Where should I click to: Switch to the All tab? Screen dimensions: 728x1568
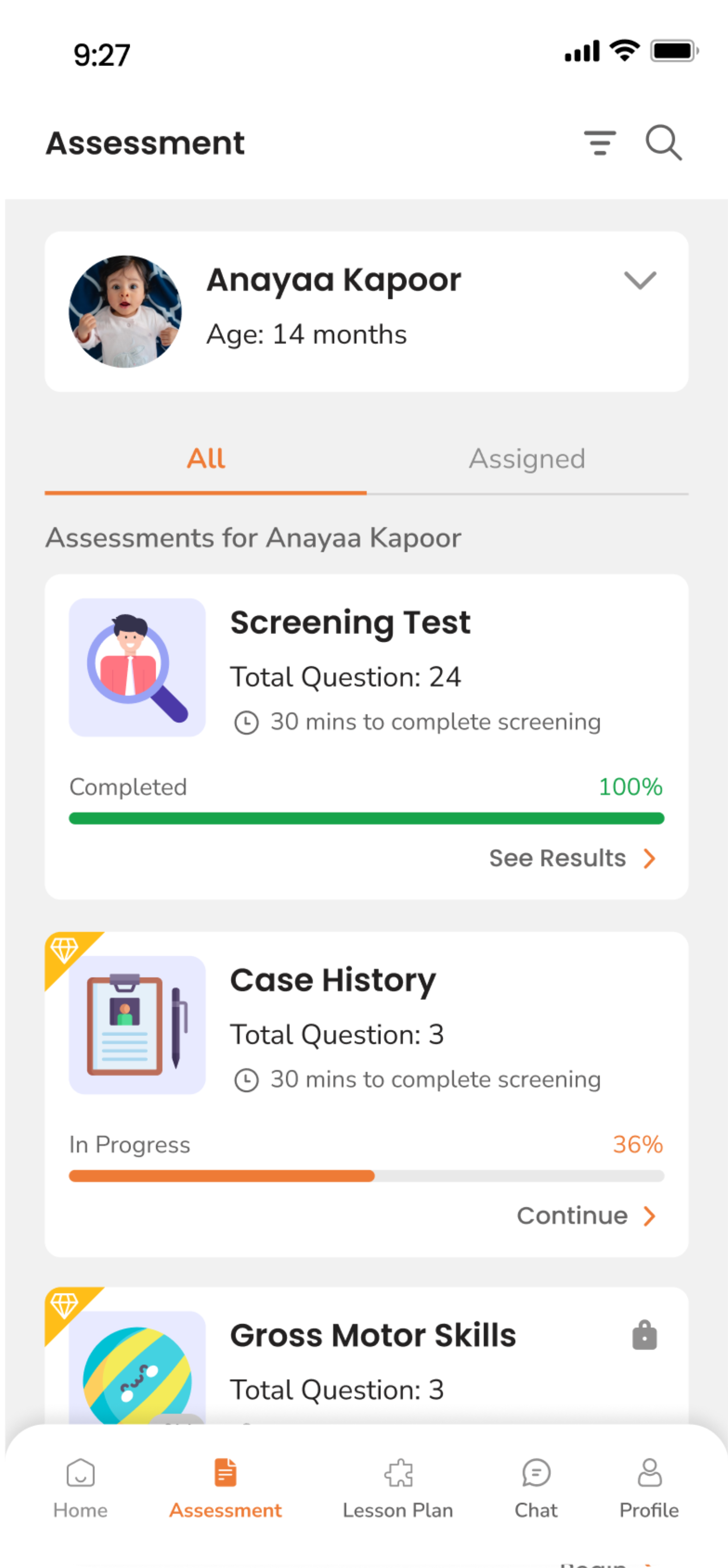[206, 459]
